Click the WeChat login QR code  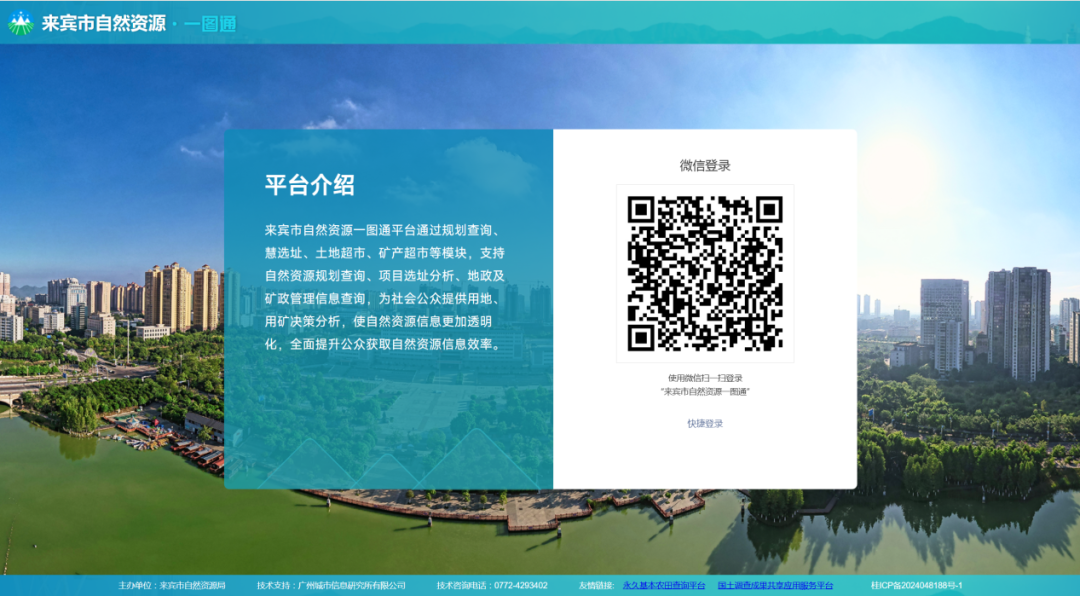[x=705, y=274]
